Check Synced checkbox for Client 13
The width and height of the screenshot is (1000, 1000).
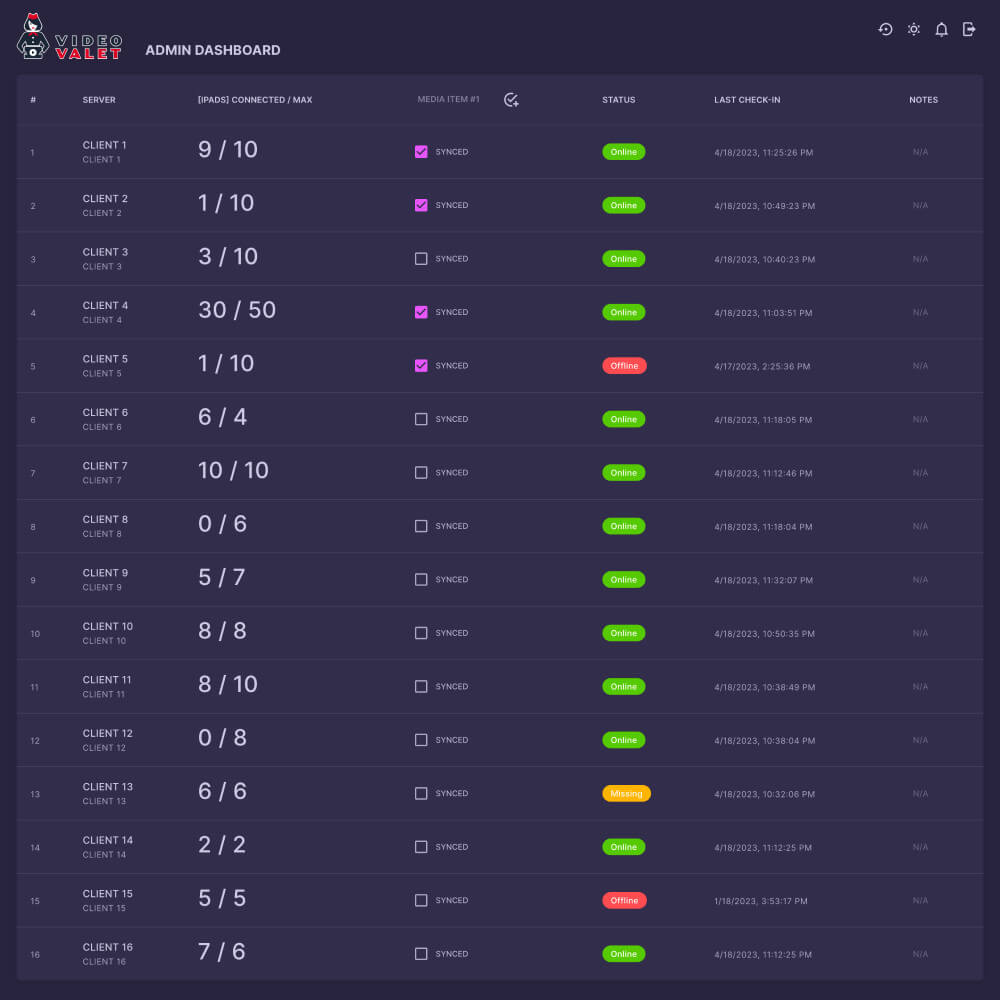click(x=421, y=794)
